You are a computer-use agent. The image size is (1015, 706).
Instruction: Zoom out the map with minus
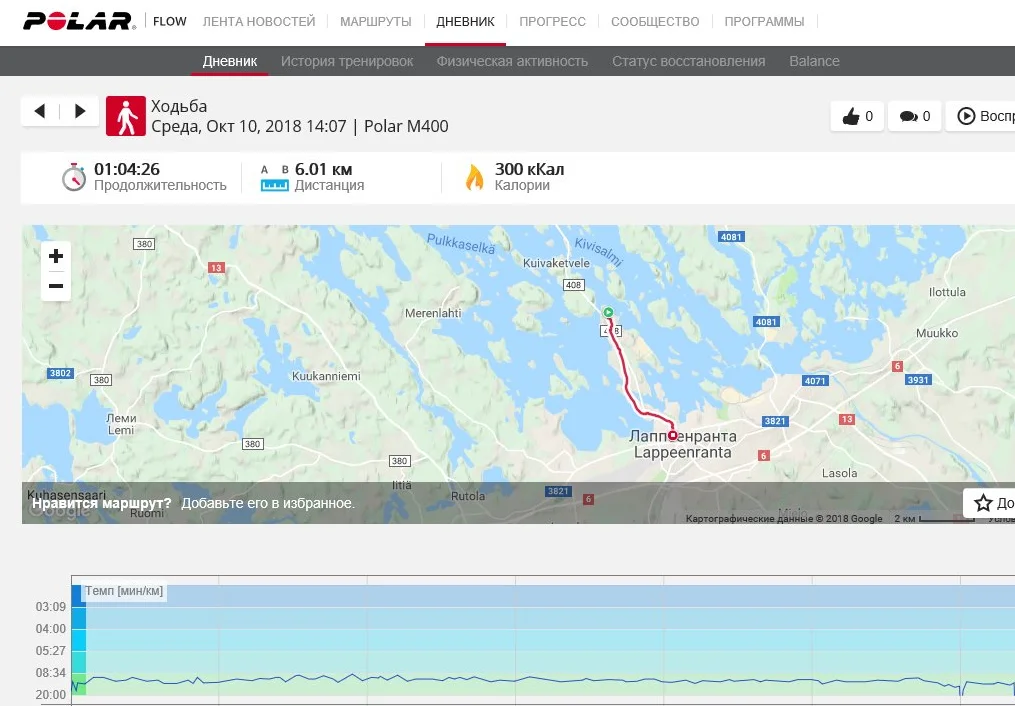56,286
